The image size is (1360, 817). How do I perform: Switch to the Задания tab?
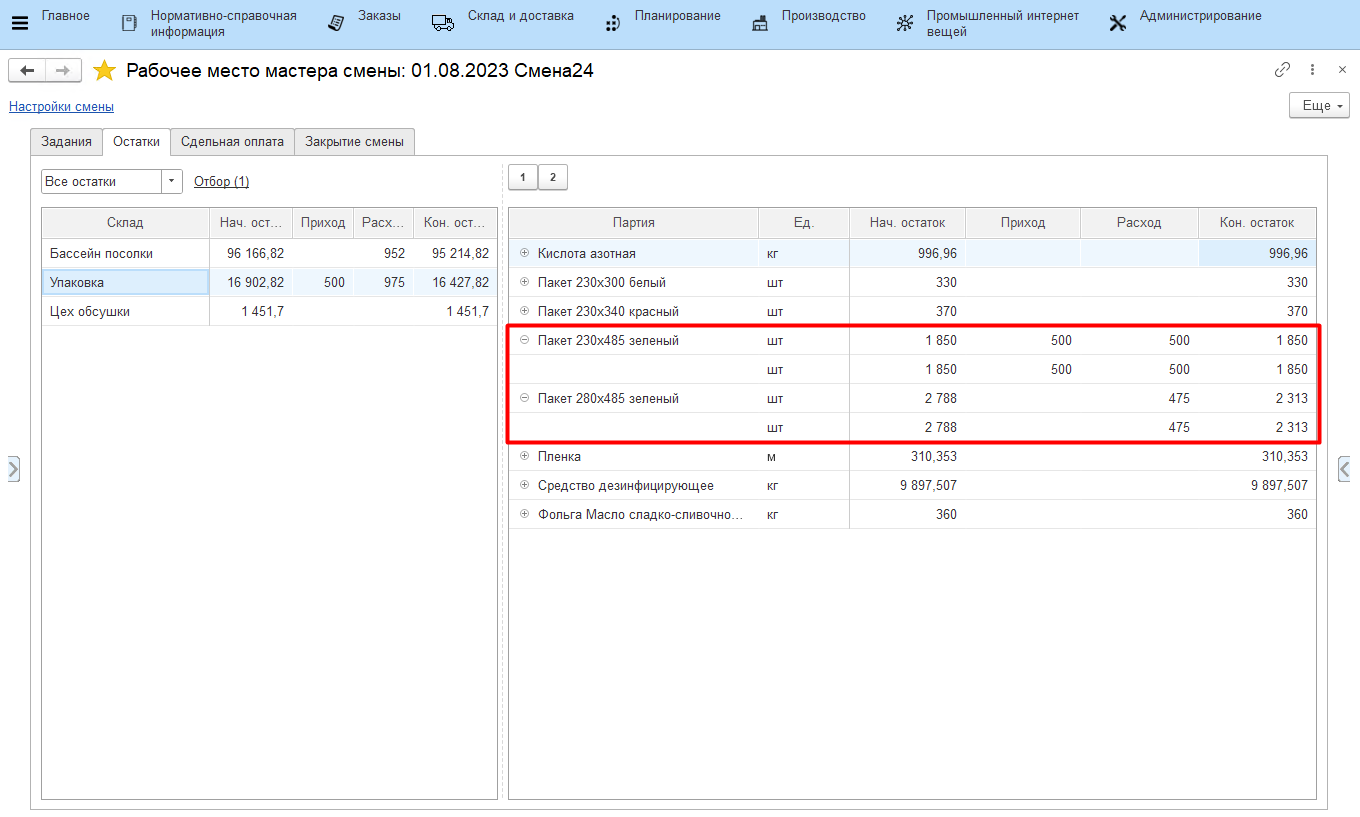[67, 142]
